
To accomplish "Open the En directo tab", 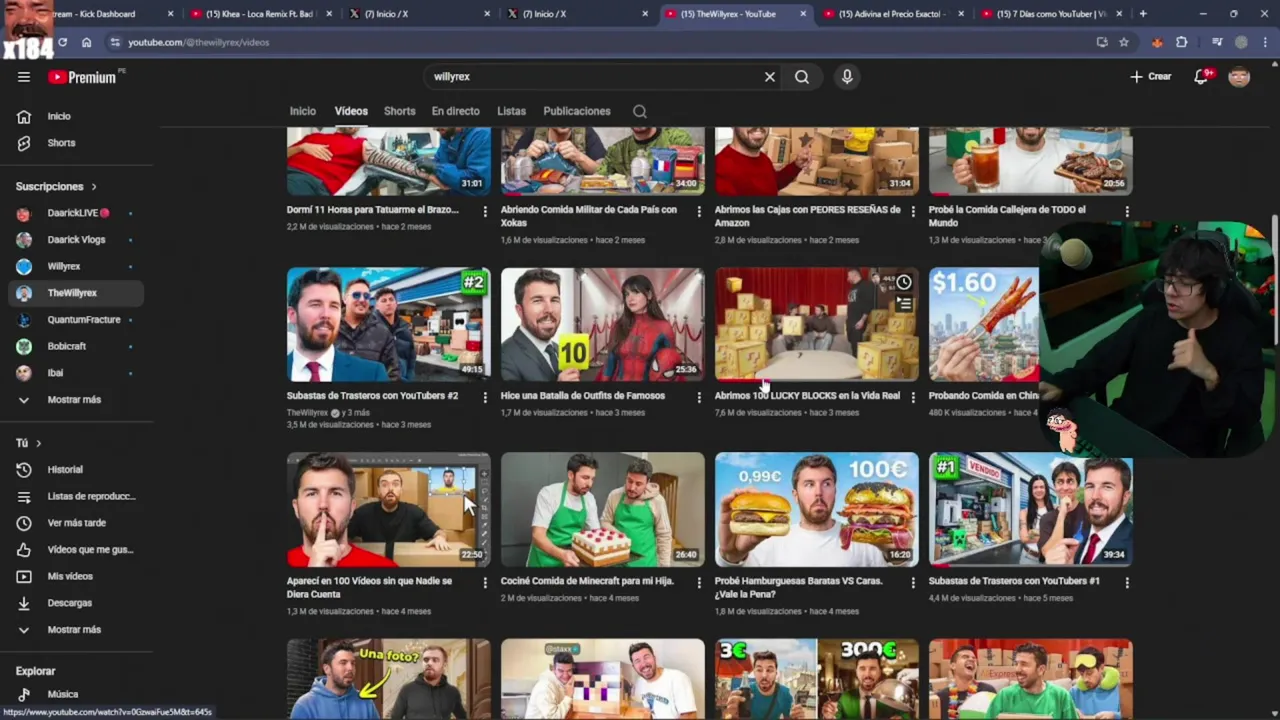I will (x=456, y=111).
